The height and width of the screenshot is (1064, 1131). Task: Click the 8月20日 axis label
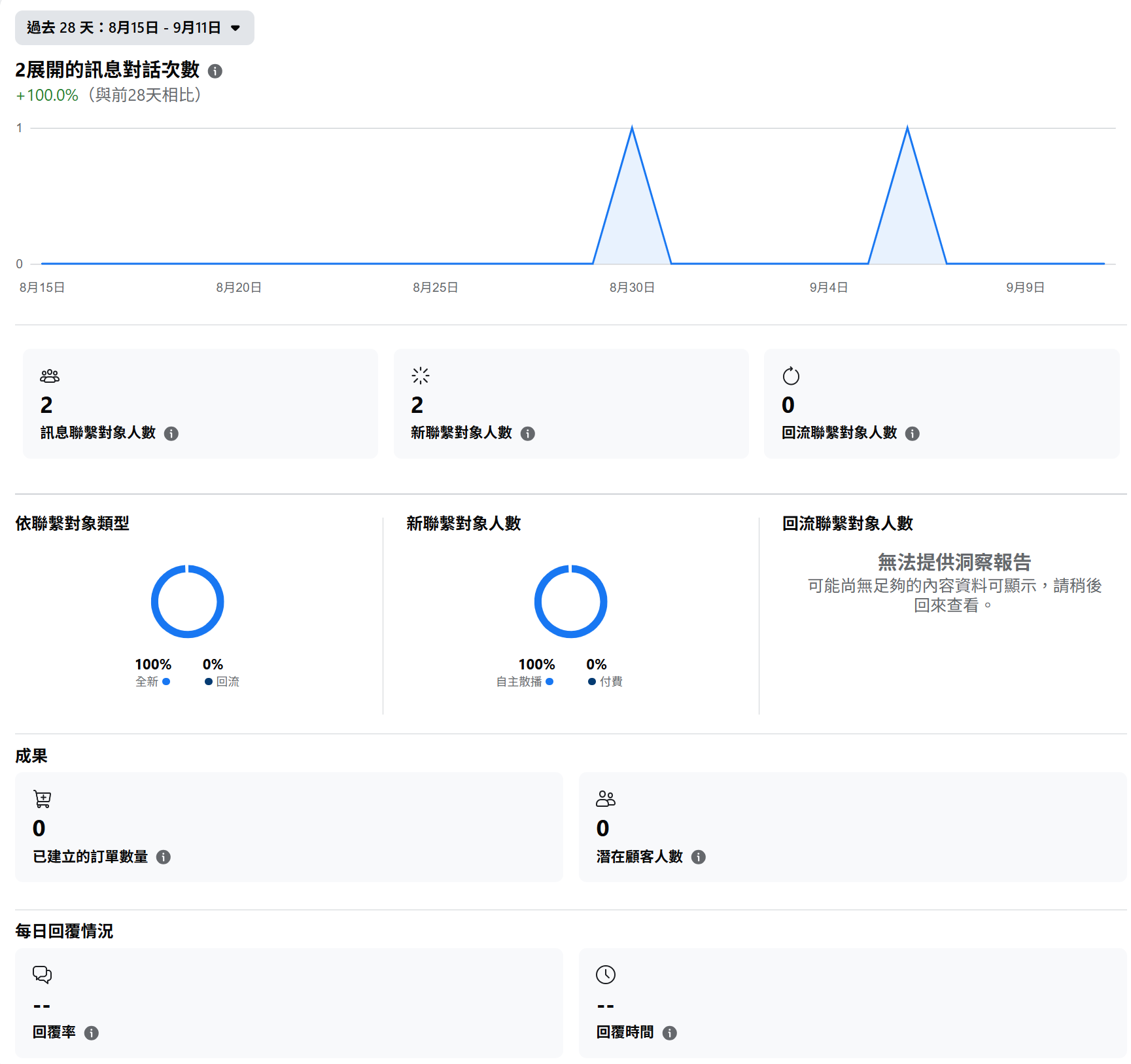coord(239,287)
